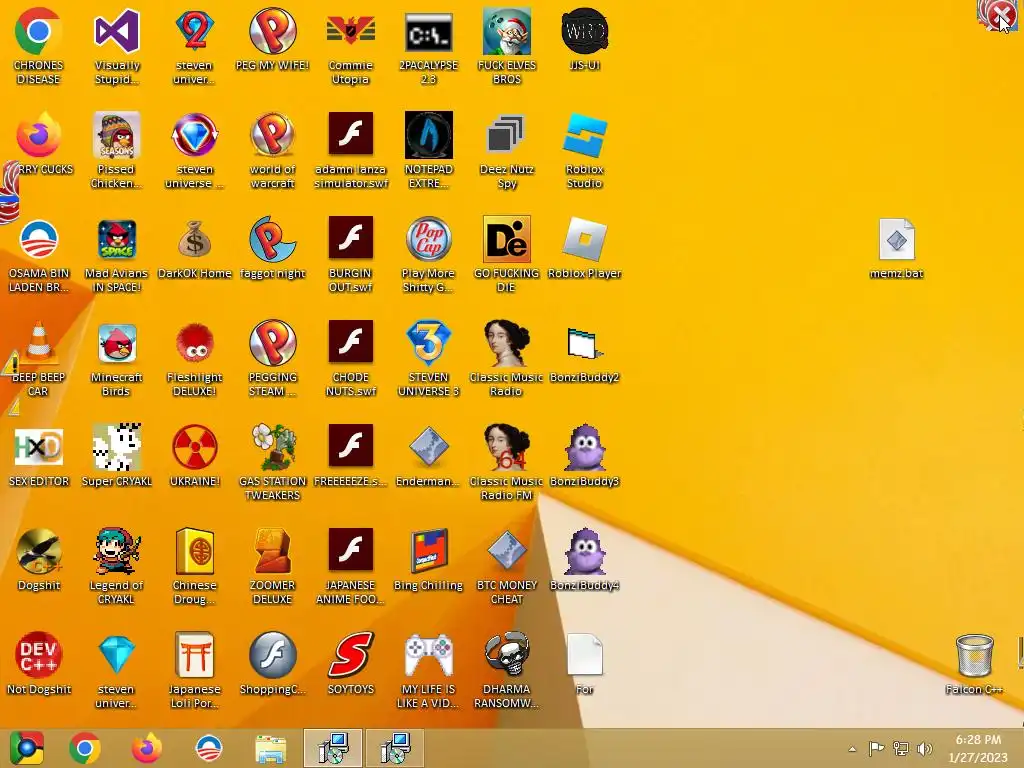Select the memz.bat file
Screen dimensions: 1024x768
(x=897, y=239)
